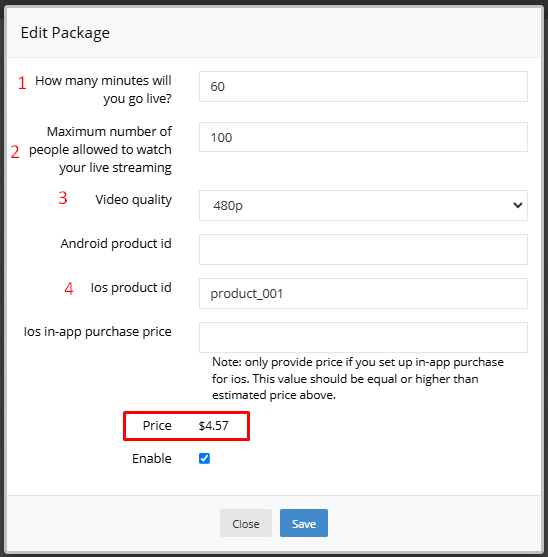Click the 'Android product id' label

(x=116, y=244)
